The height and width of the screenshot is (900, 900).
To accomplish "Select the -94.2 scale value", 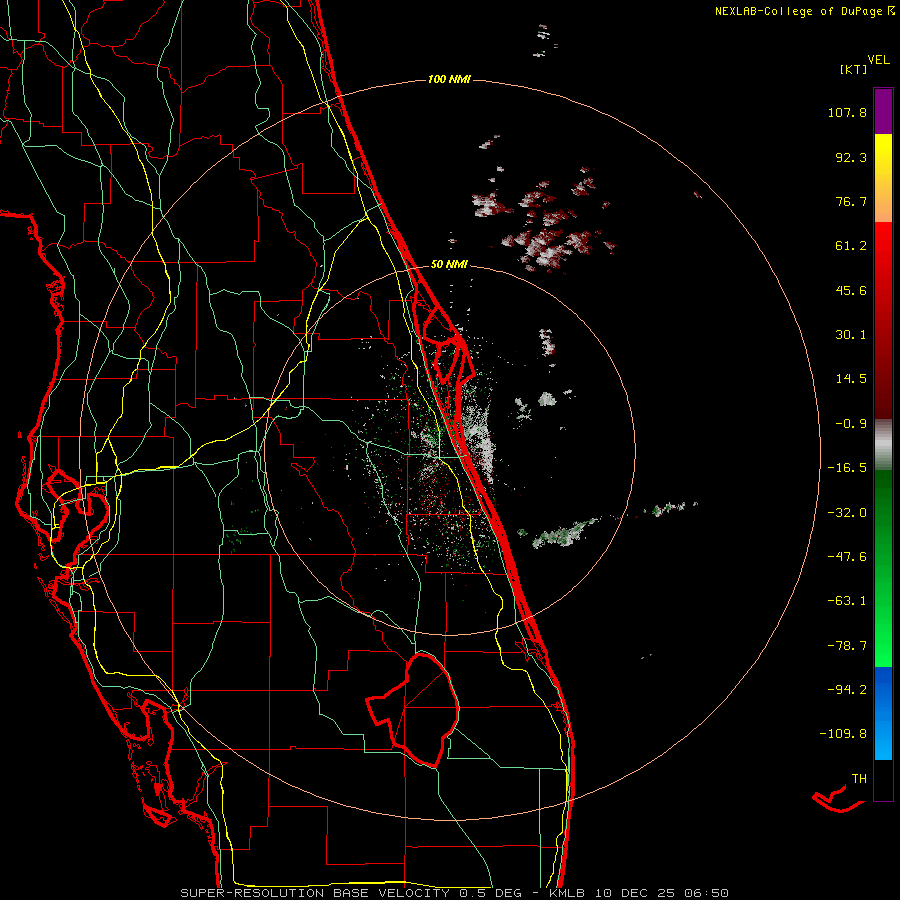I will click(847, 690).
